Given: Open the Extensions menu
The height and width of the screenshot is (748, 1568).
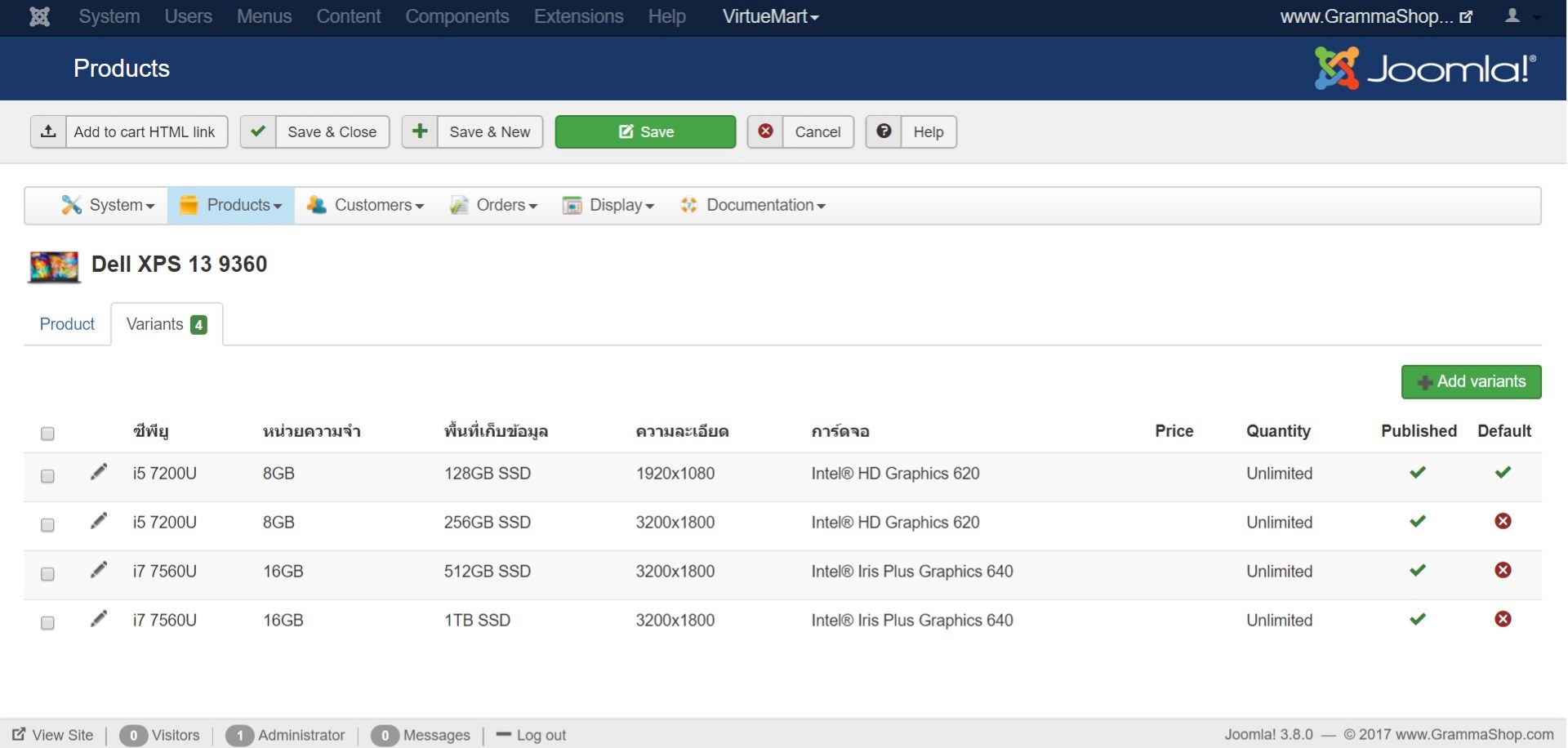Looking at the screenshot, I should point(579,16).
